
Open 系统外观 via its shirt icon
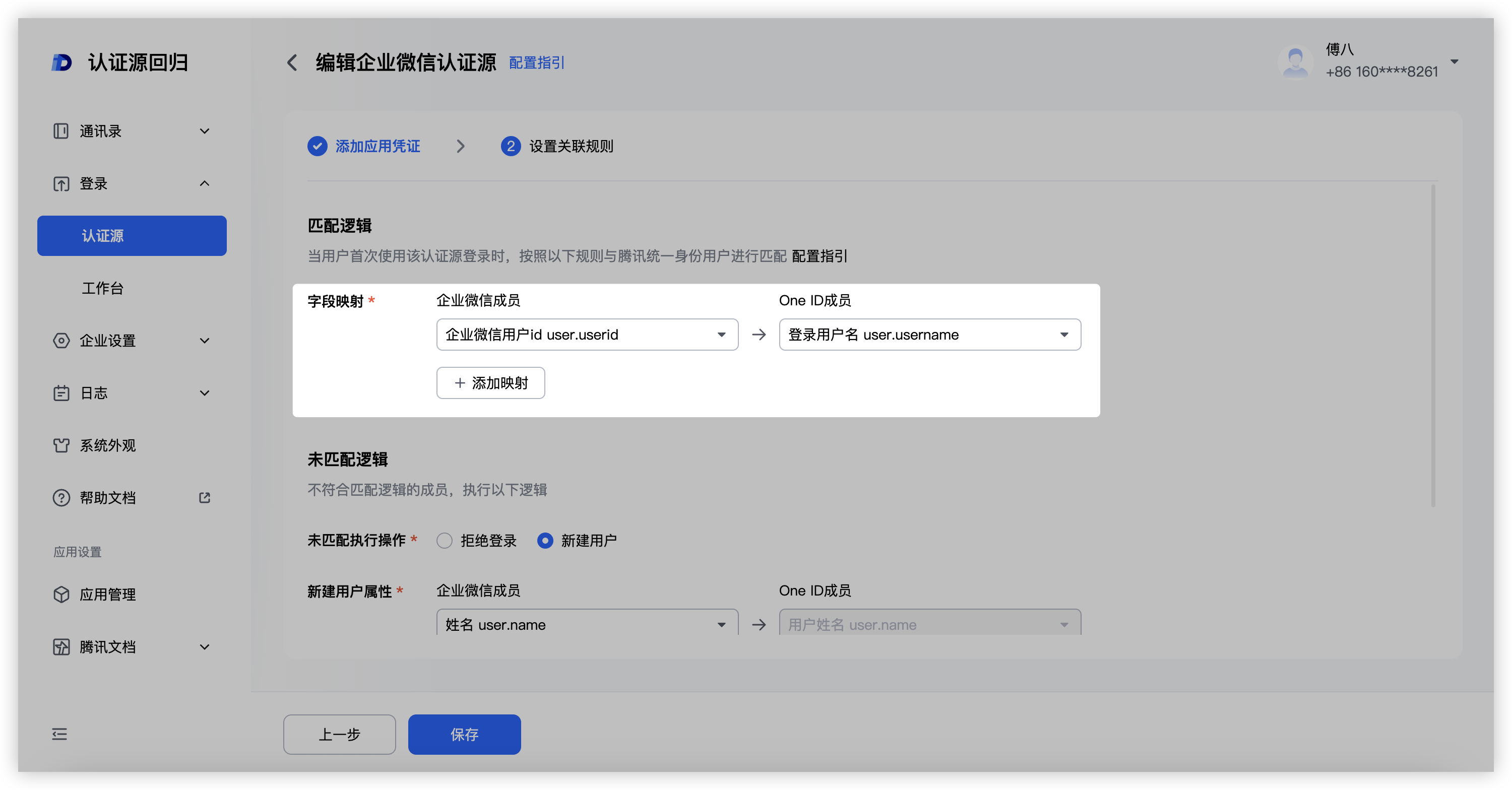(60, 445)
